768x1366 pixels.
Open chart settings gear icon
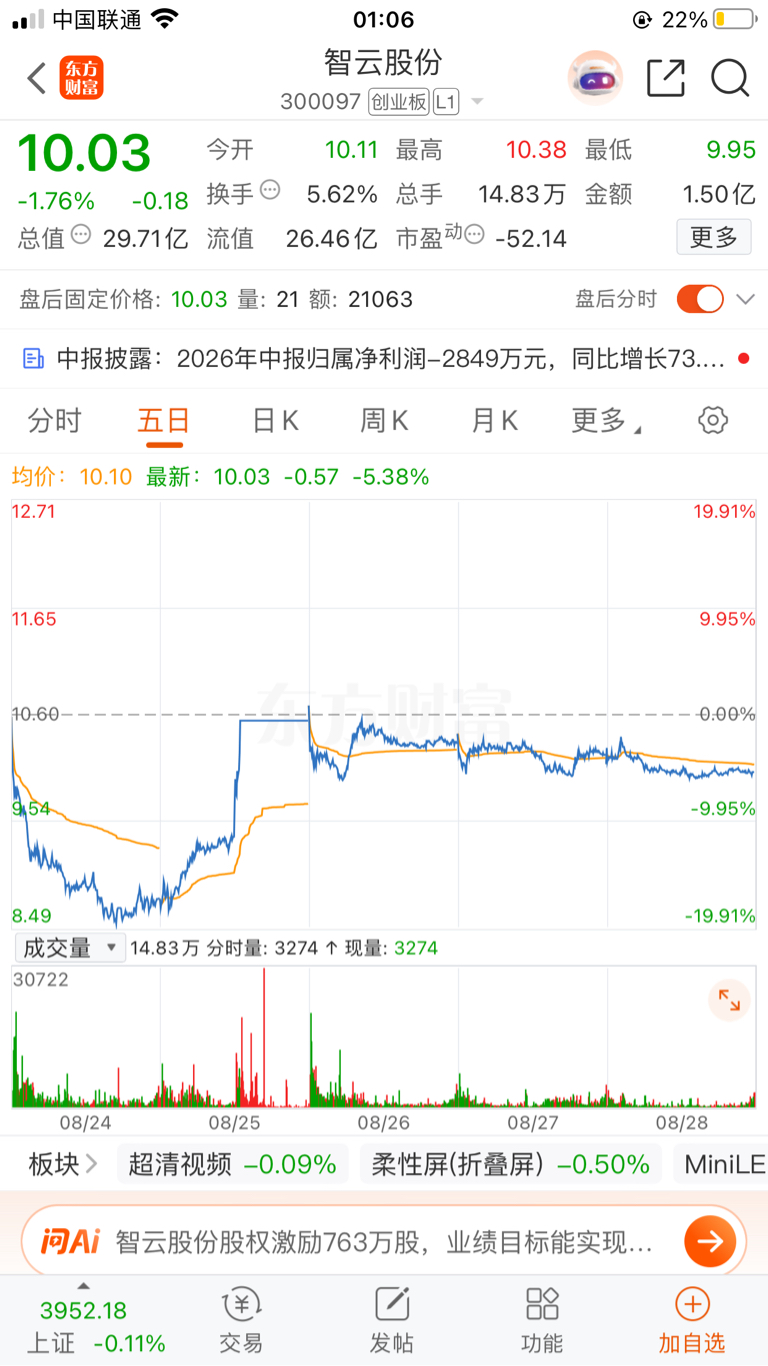click(x=713, y=420)
